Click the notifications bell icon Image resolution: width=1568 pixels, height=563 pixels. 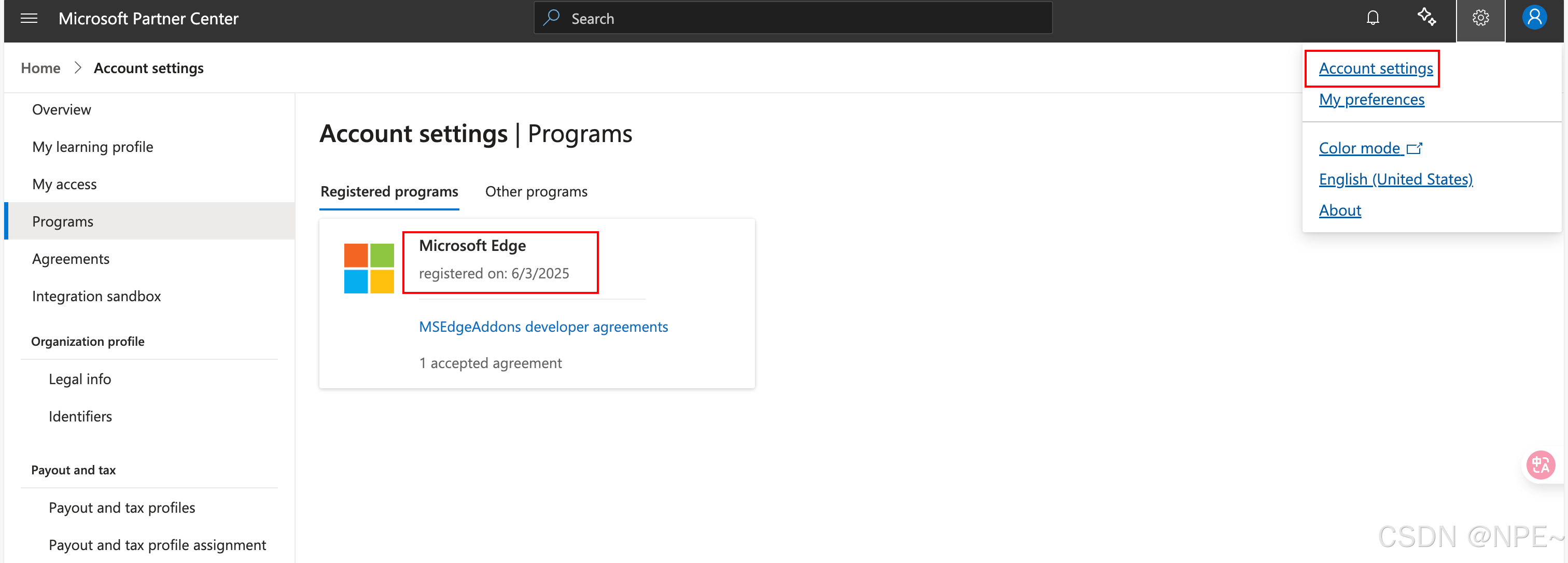pyautogui.click(x=1373, y=18)
